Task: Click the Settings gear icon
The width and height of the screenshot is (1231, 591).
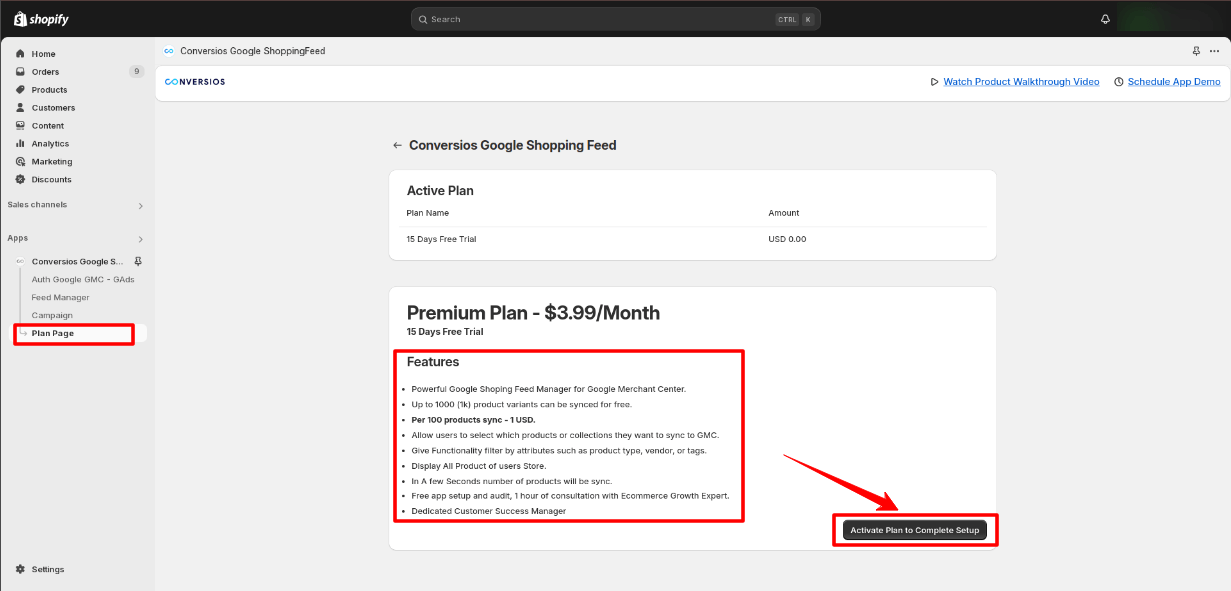Action: [x=20, y=569]
